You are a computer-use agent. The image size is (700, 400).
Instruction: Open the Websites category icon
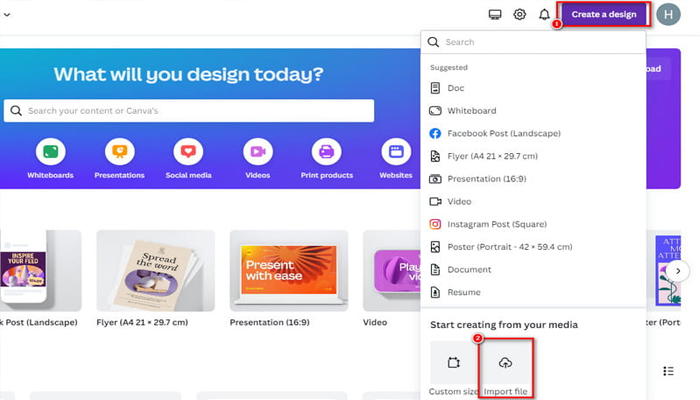point(396,152)
